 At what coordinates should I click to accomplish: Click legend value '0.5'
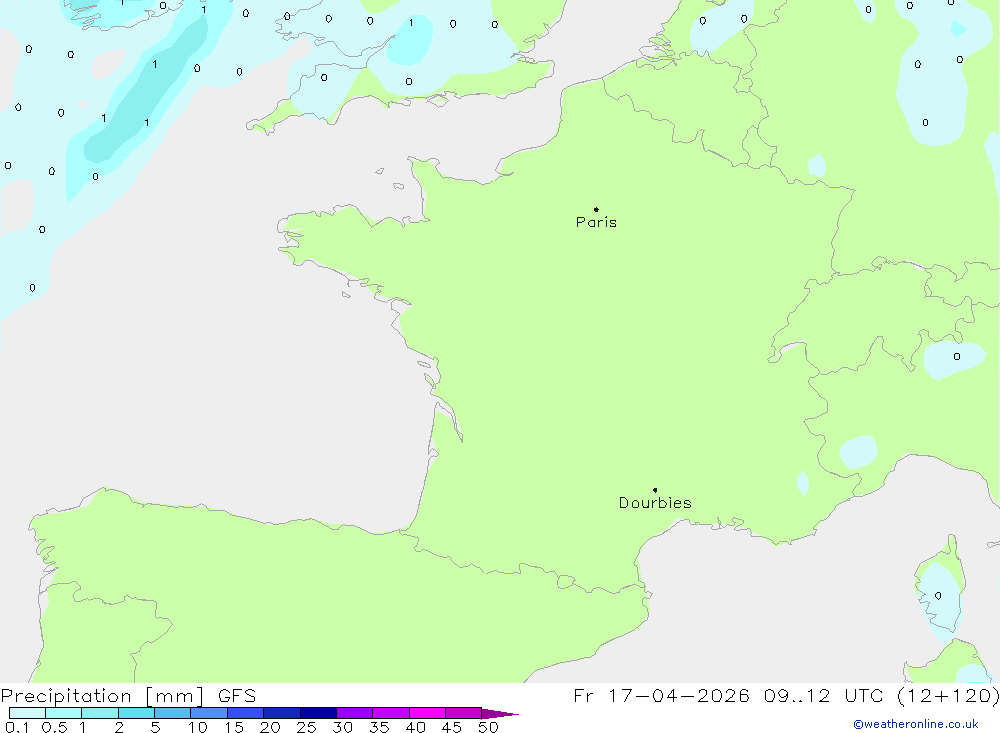point(54,727)
